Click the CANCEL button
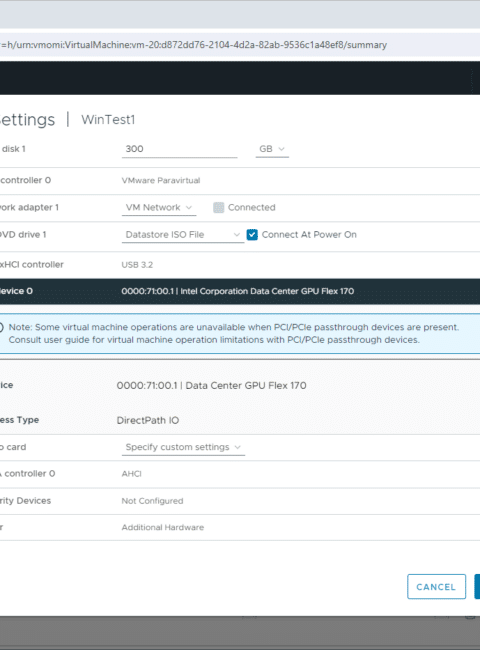This screenshot has height=650, width=480. [x=436, y=587]
